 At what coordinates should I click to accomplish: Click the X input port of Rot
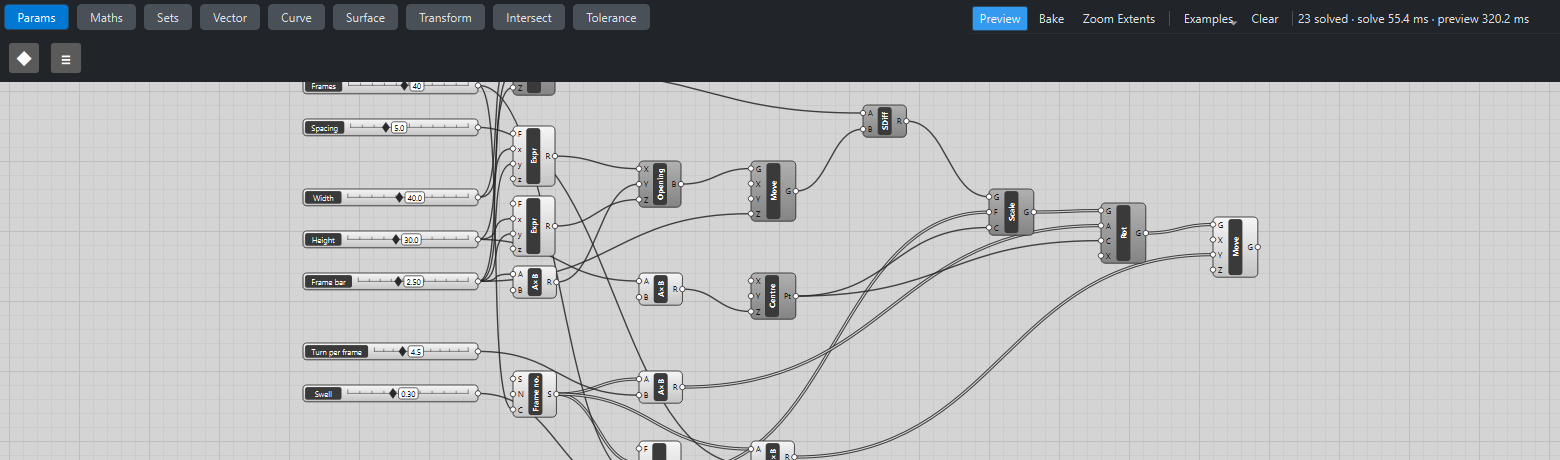(x=1100, y=255)
